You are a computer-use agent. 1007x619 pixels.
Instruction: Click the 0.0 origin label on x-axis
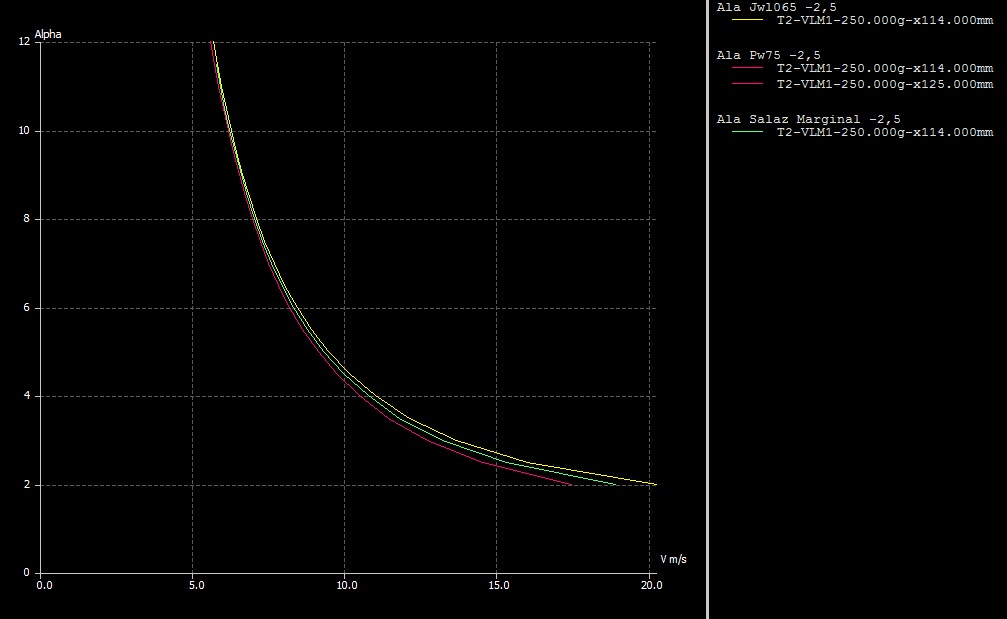click(x=44, y=585)
